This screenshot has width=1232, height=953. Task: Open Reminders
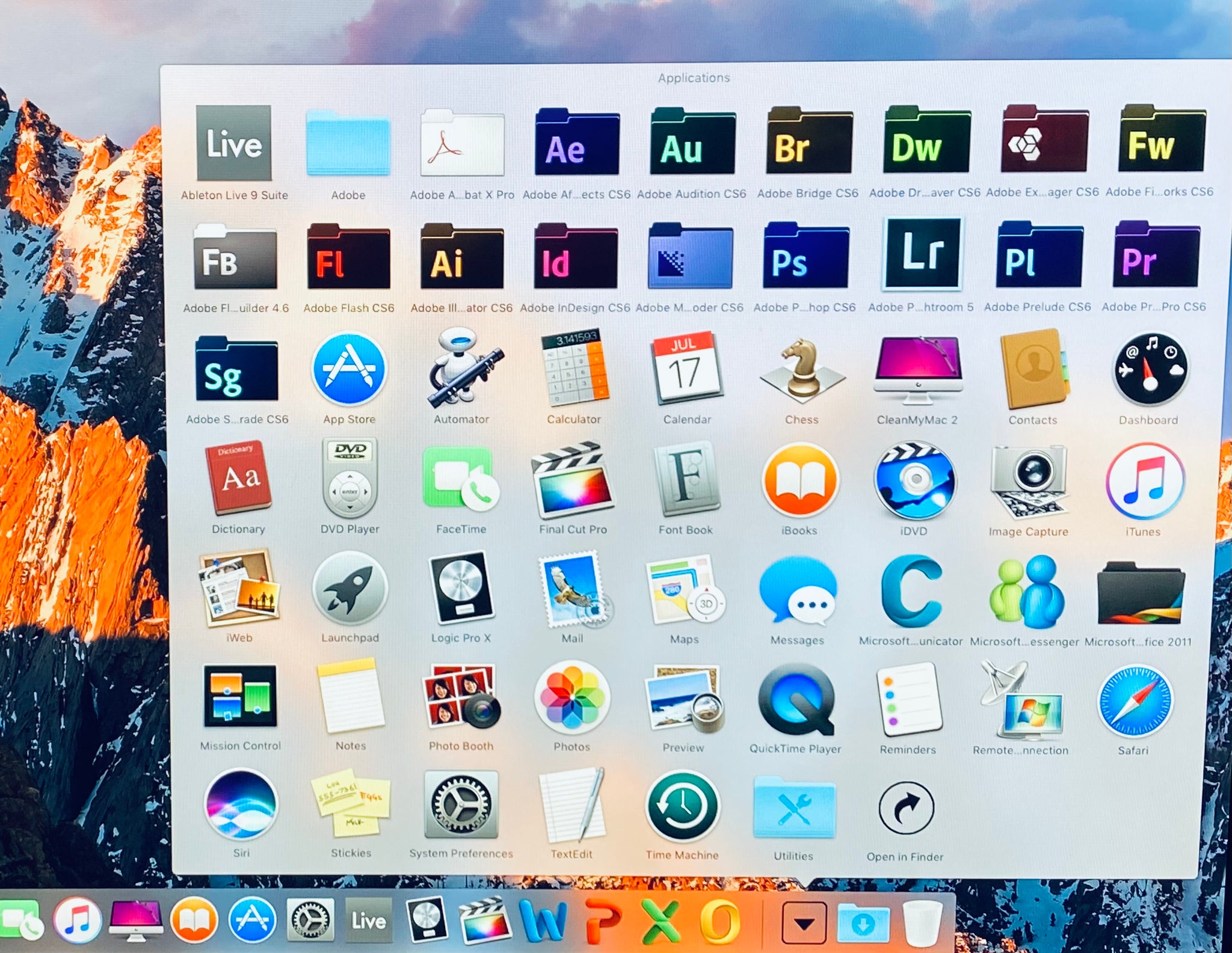coord(910,700)
